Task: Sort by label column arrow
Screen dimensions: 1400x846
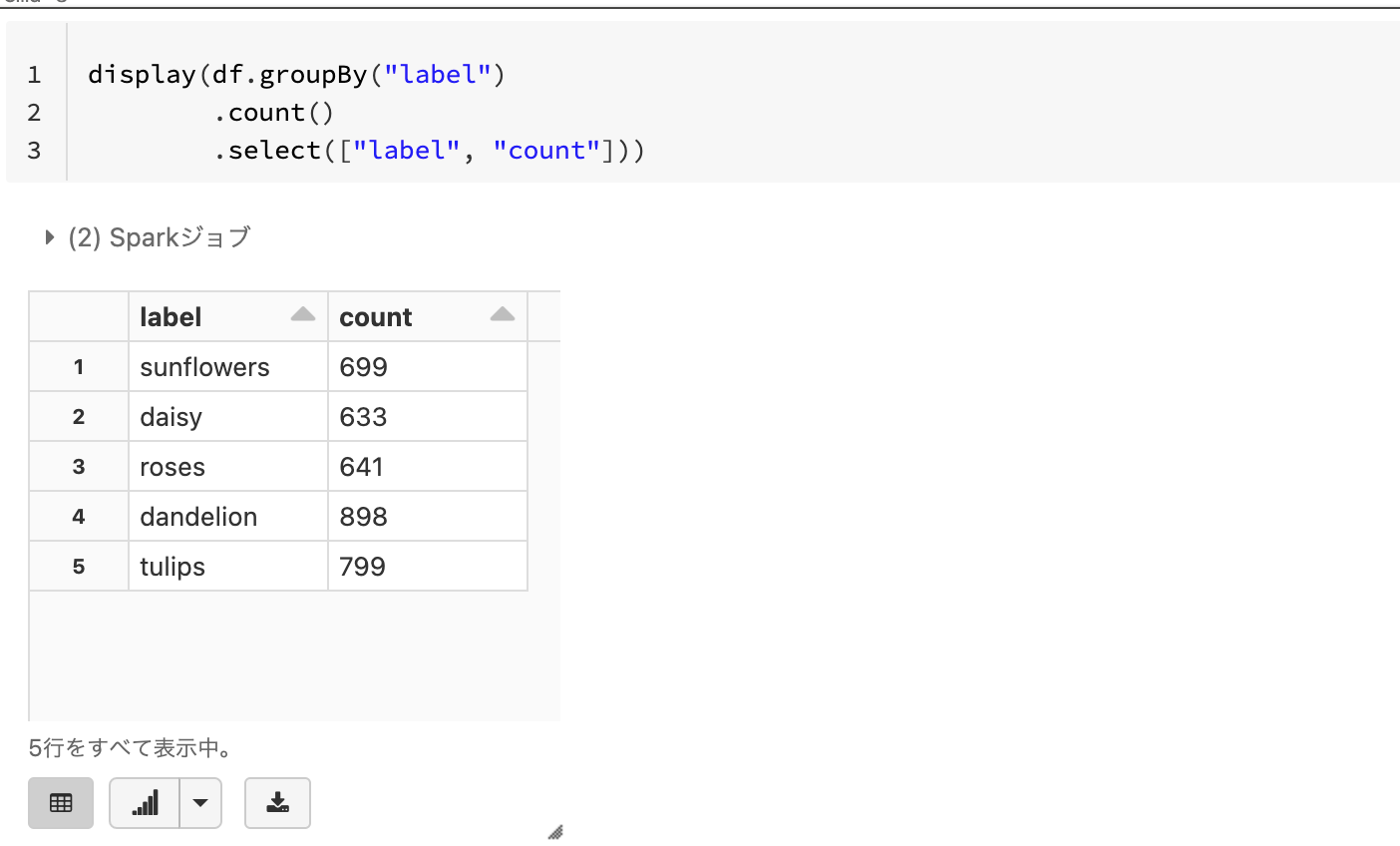Action: click(x=303, y=315)
